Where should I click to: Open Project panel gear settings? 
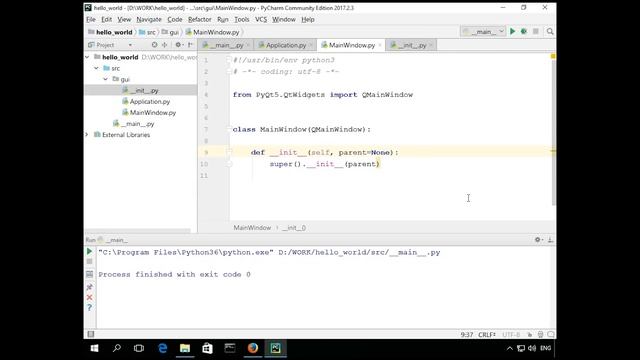tap(178, 45)
